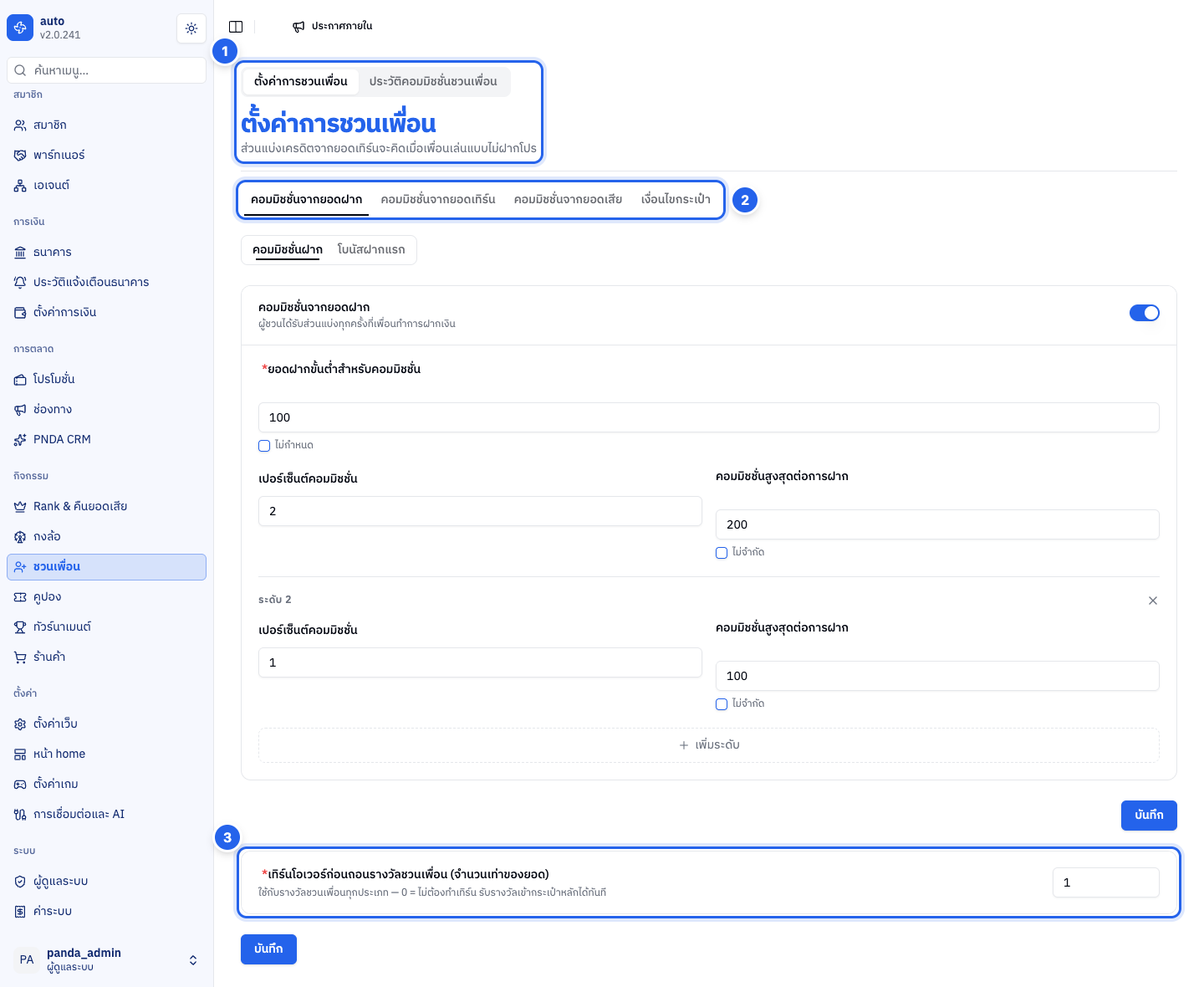
Task: Expand the panda_admin account switcher chevrons
Action: 193,960
